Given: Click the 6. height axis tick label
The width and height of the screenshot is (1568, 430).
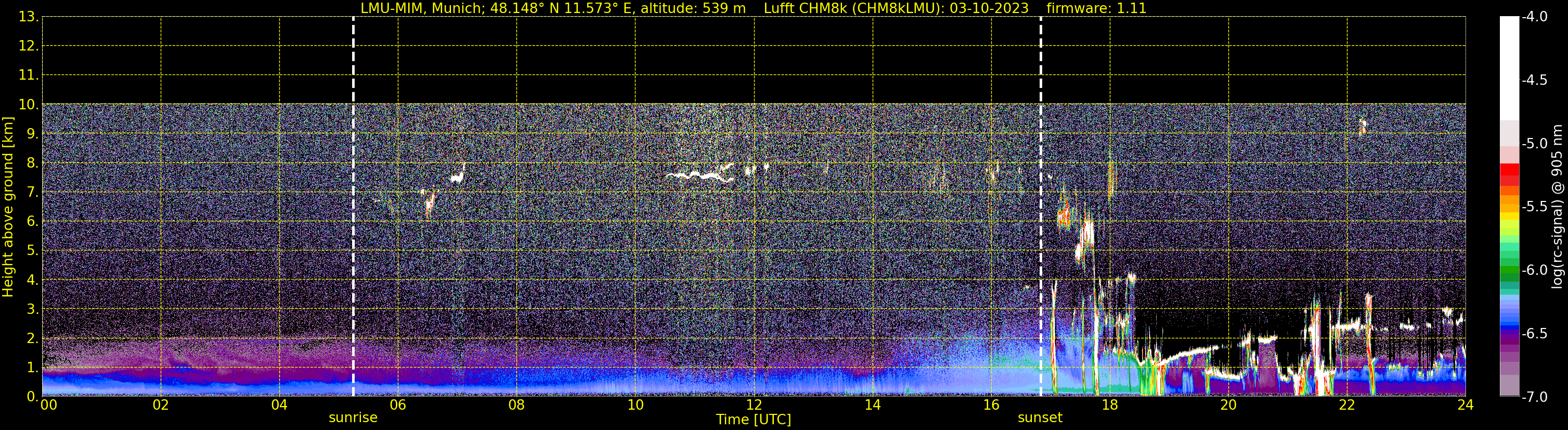Looking at the screenshot, I should click(x=32, y=222).
